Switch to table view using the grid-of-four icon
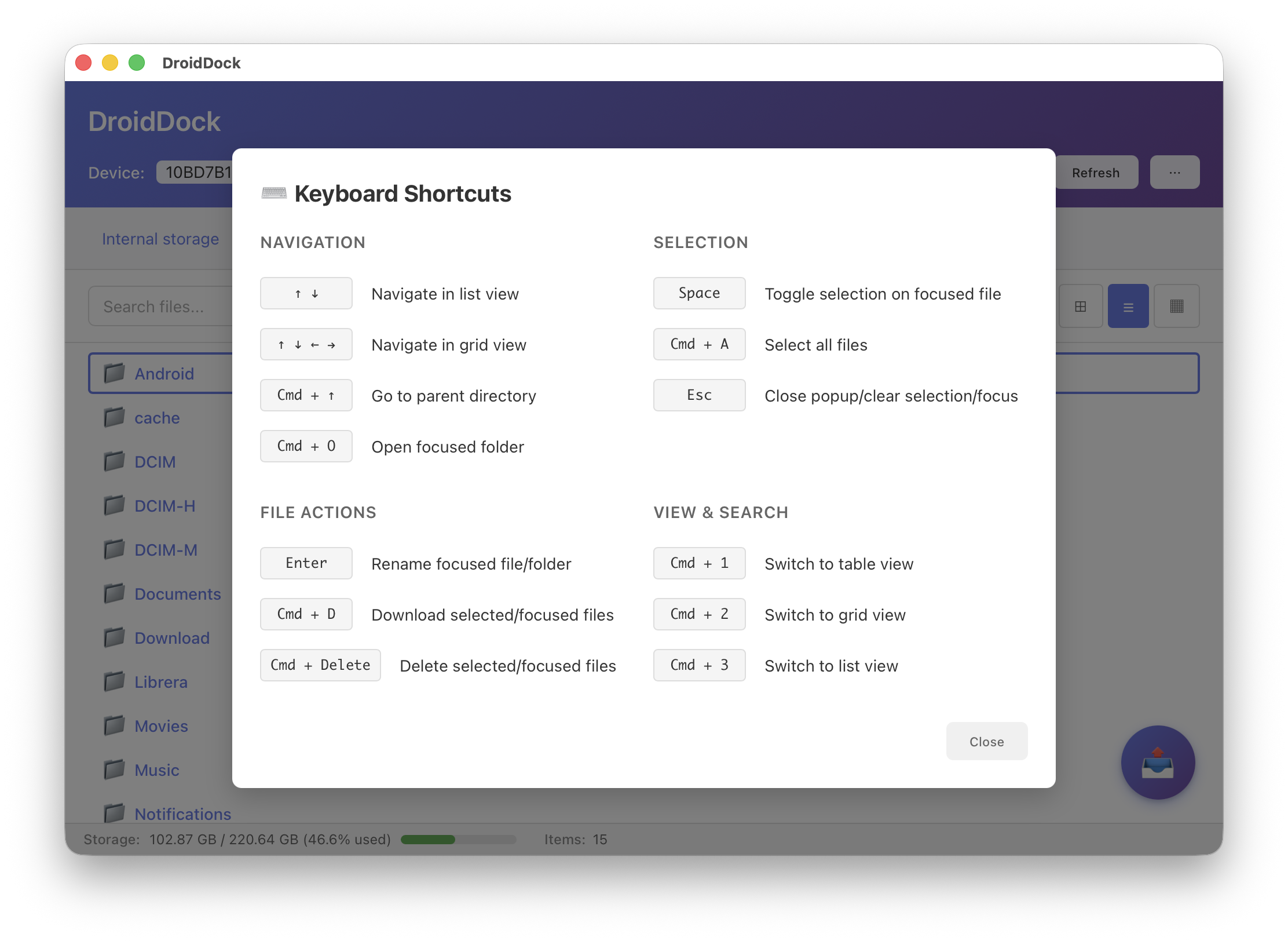The width and height of the screenshot is (1288, 941). tap(1081, 306)
